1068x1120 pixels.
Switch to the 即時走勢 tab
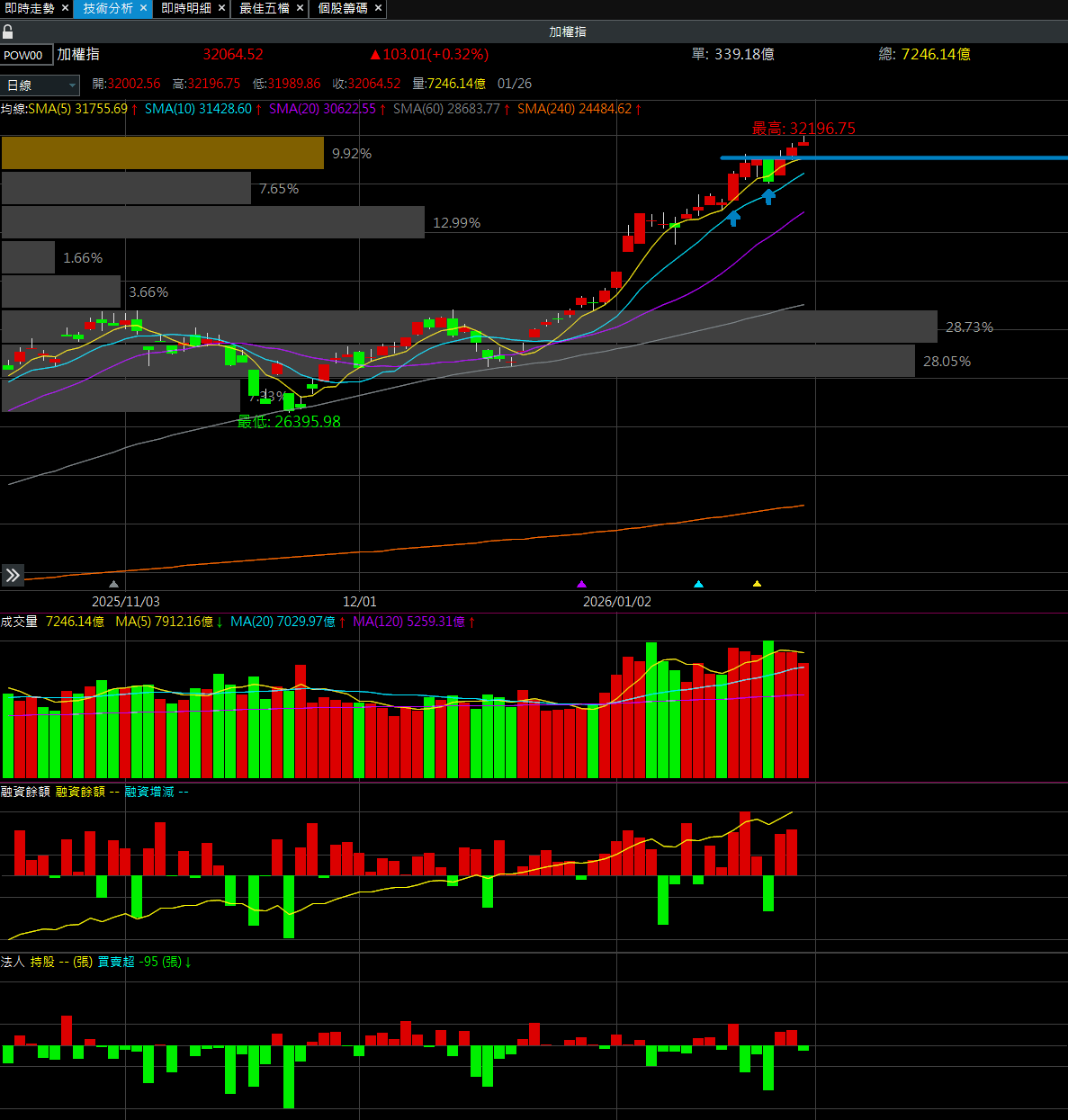click(30, 8)
